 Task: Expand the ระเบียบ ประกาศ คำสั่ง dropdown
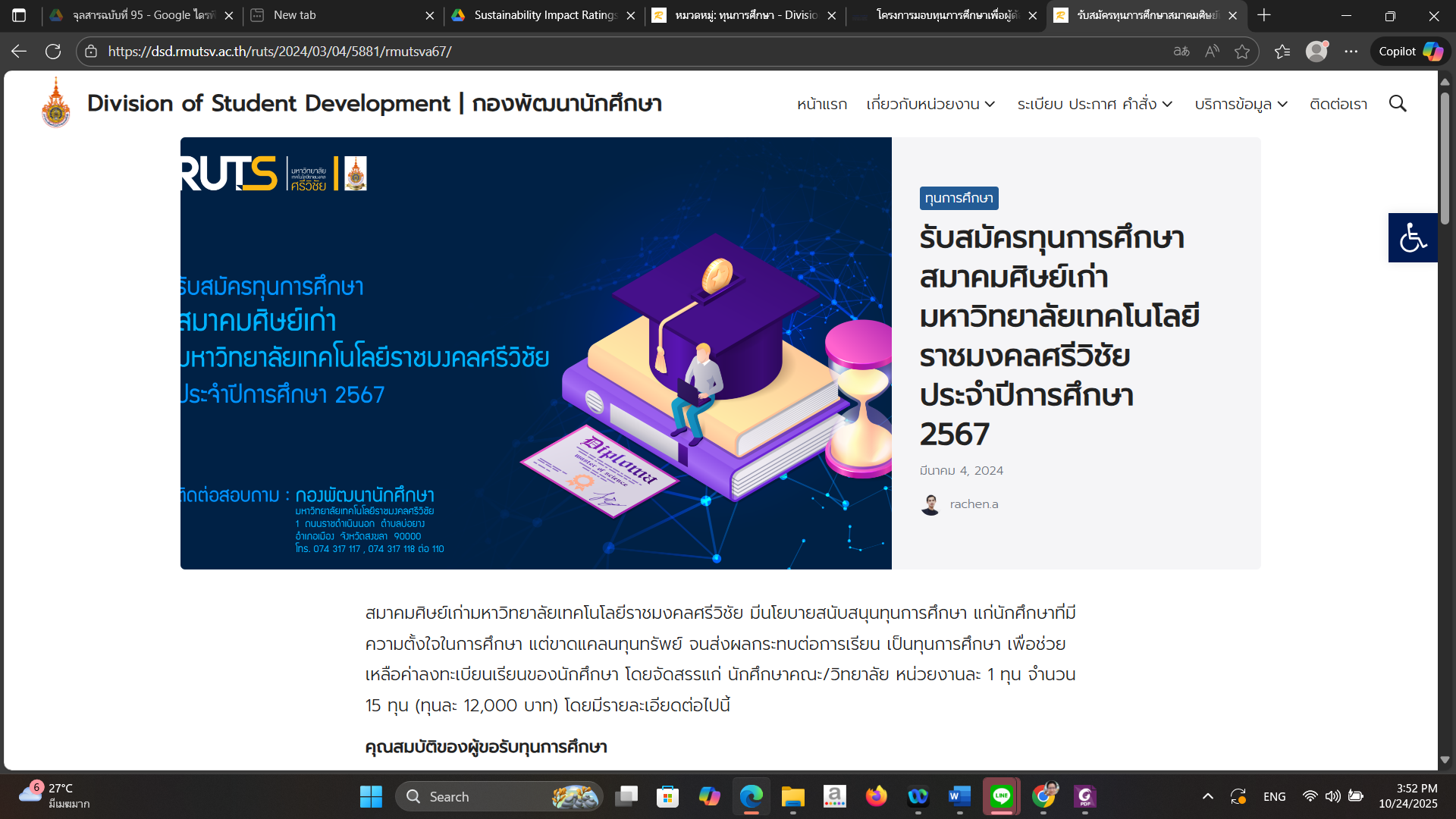pos(1094,104)
